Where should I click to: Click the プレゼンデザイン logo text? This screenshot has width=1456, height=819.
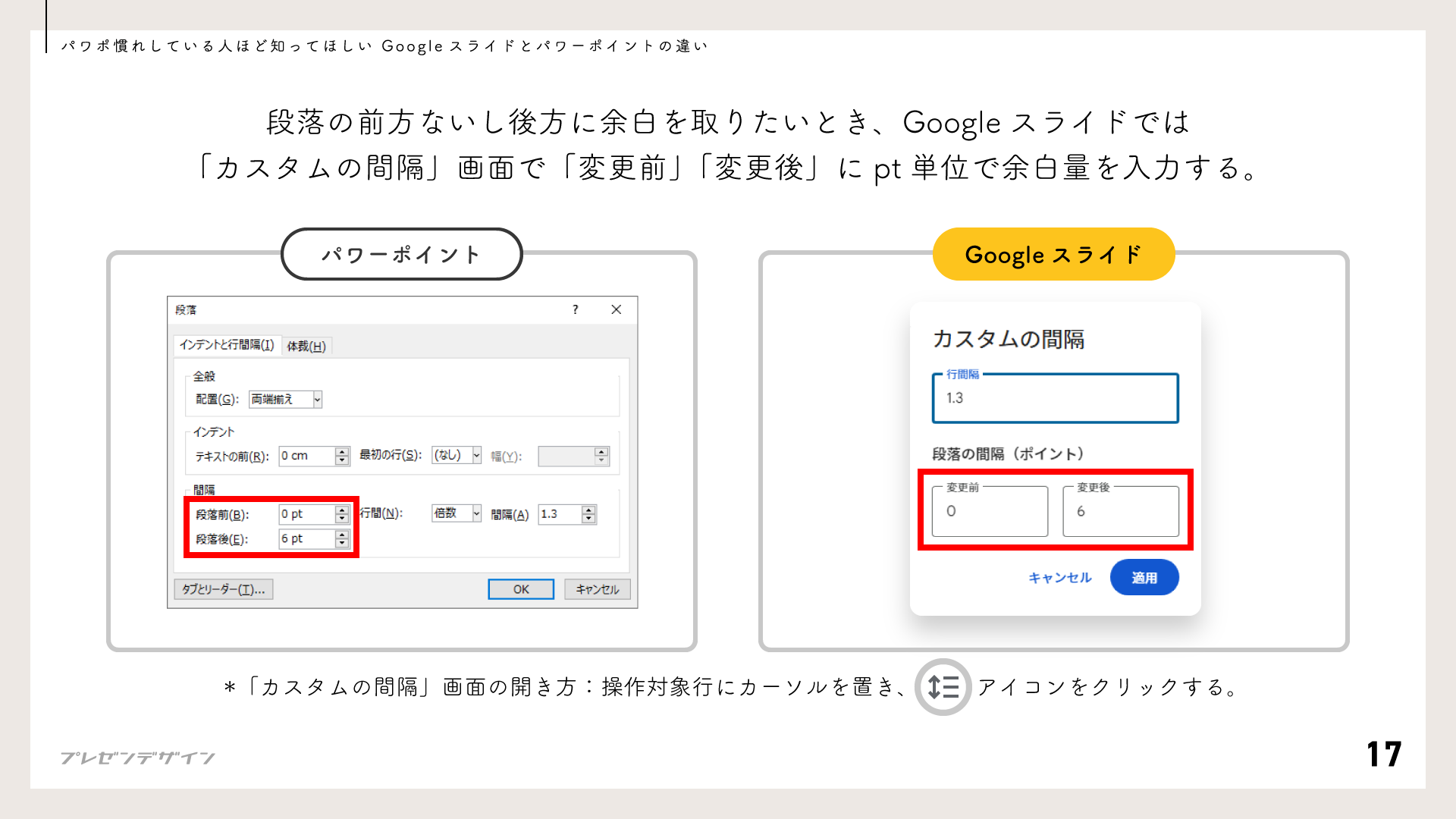pos(137,758)
